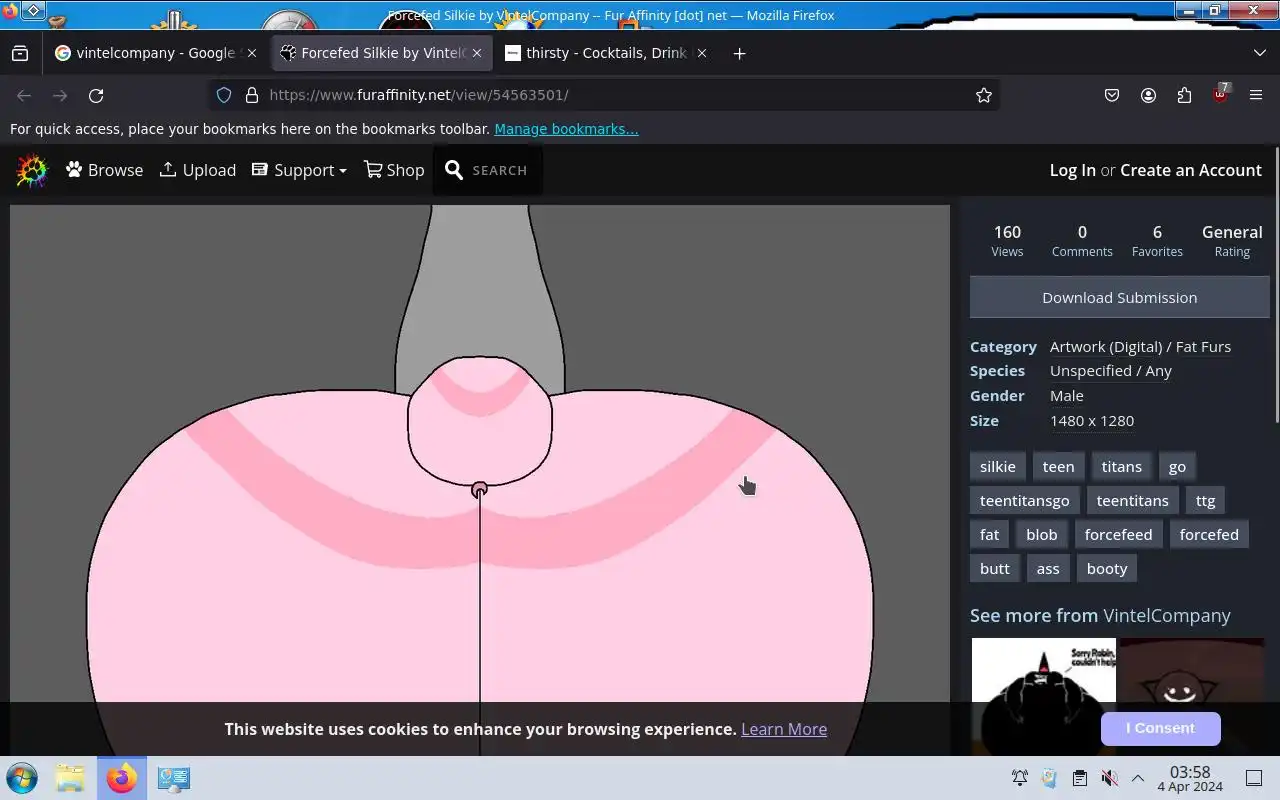
Task: Open the Shop link
Action: [394, 170]
